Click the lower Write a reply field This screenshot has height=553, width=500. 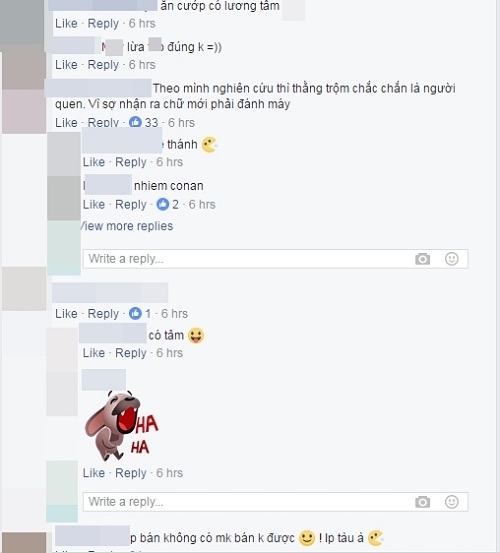(x=276, y=502)
